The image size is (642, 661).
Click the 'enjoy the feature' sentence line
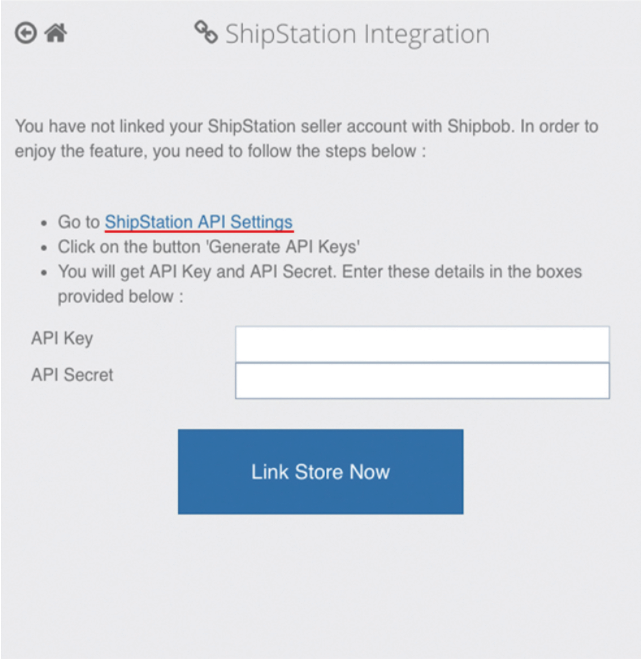click(220, 152)
